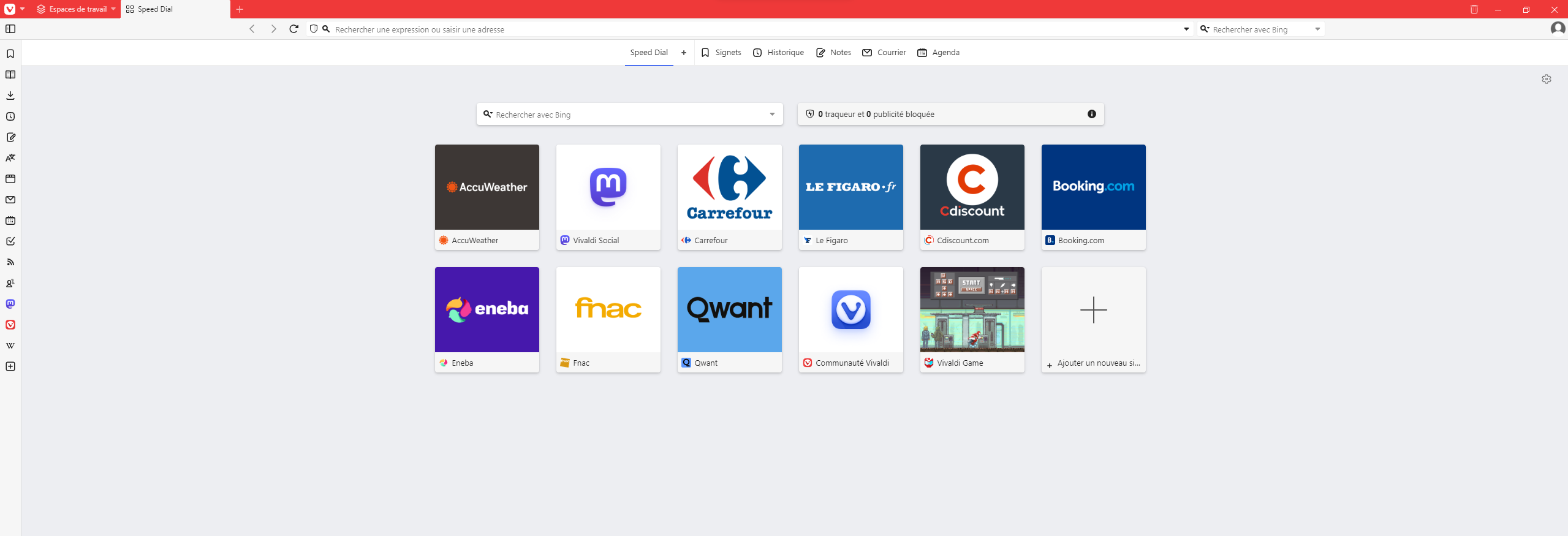The height and width of the screenshot is (536, 1568).
Task: Open Booking.com speed dial
Action: click(1094, 197)
